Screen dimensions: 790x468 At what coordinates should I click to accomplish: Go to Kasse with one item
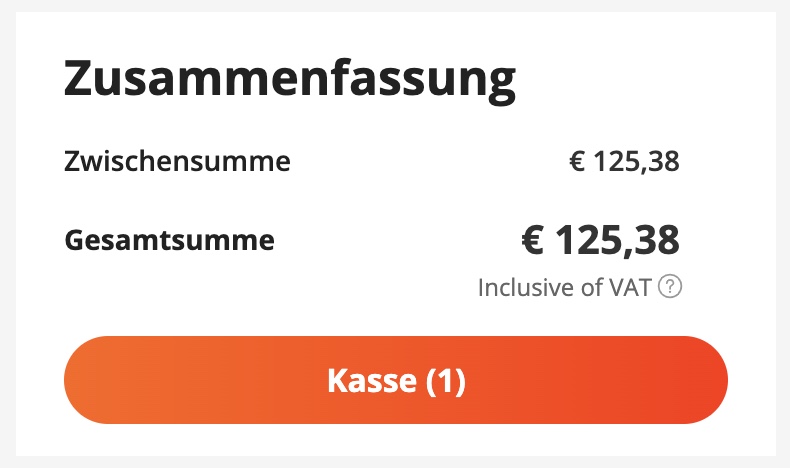click(x=396, y=381)
